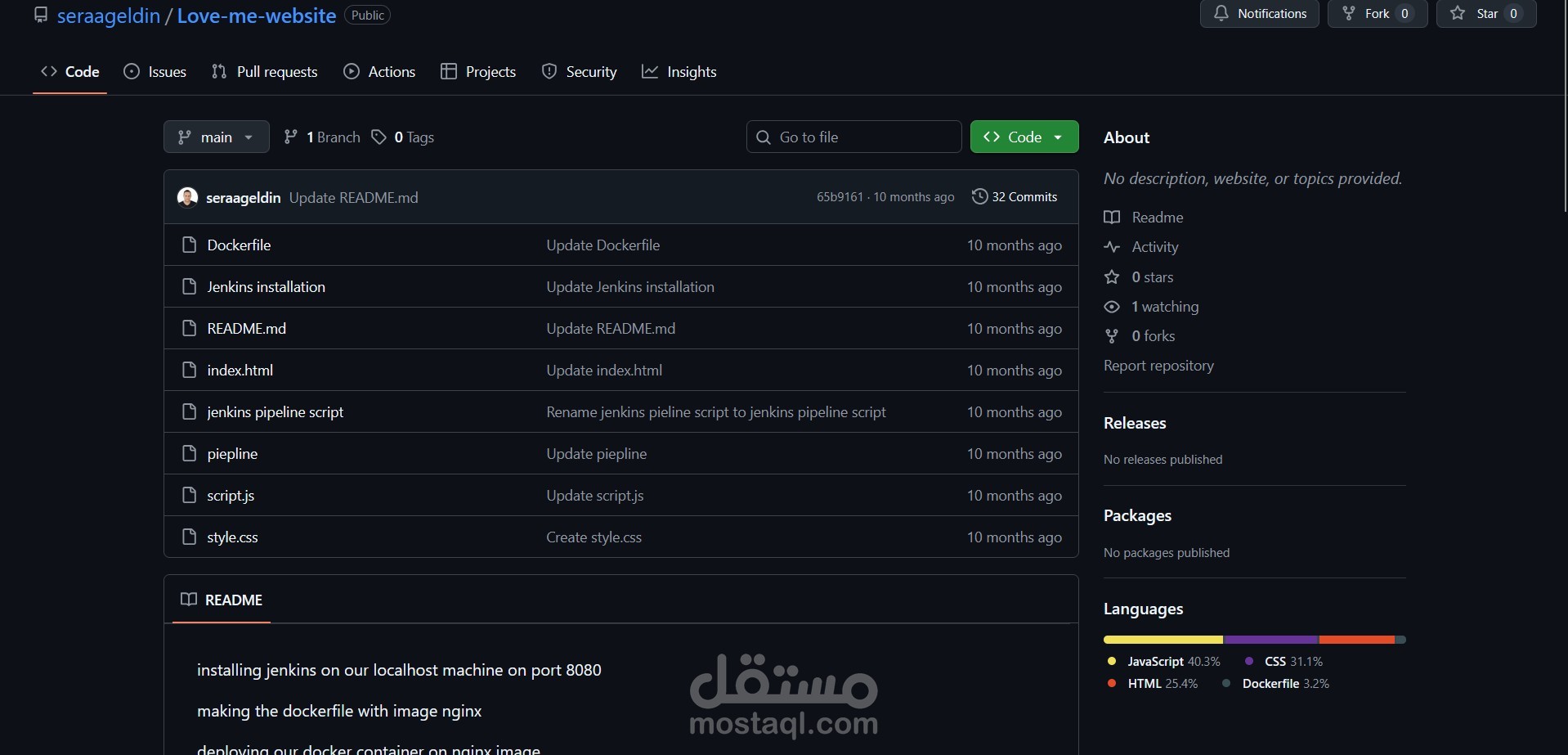Click the purple CSS segment of languages bar
This screenshot has height=755, width=1568.
[x=1271, y=640]
